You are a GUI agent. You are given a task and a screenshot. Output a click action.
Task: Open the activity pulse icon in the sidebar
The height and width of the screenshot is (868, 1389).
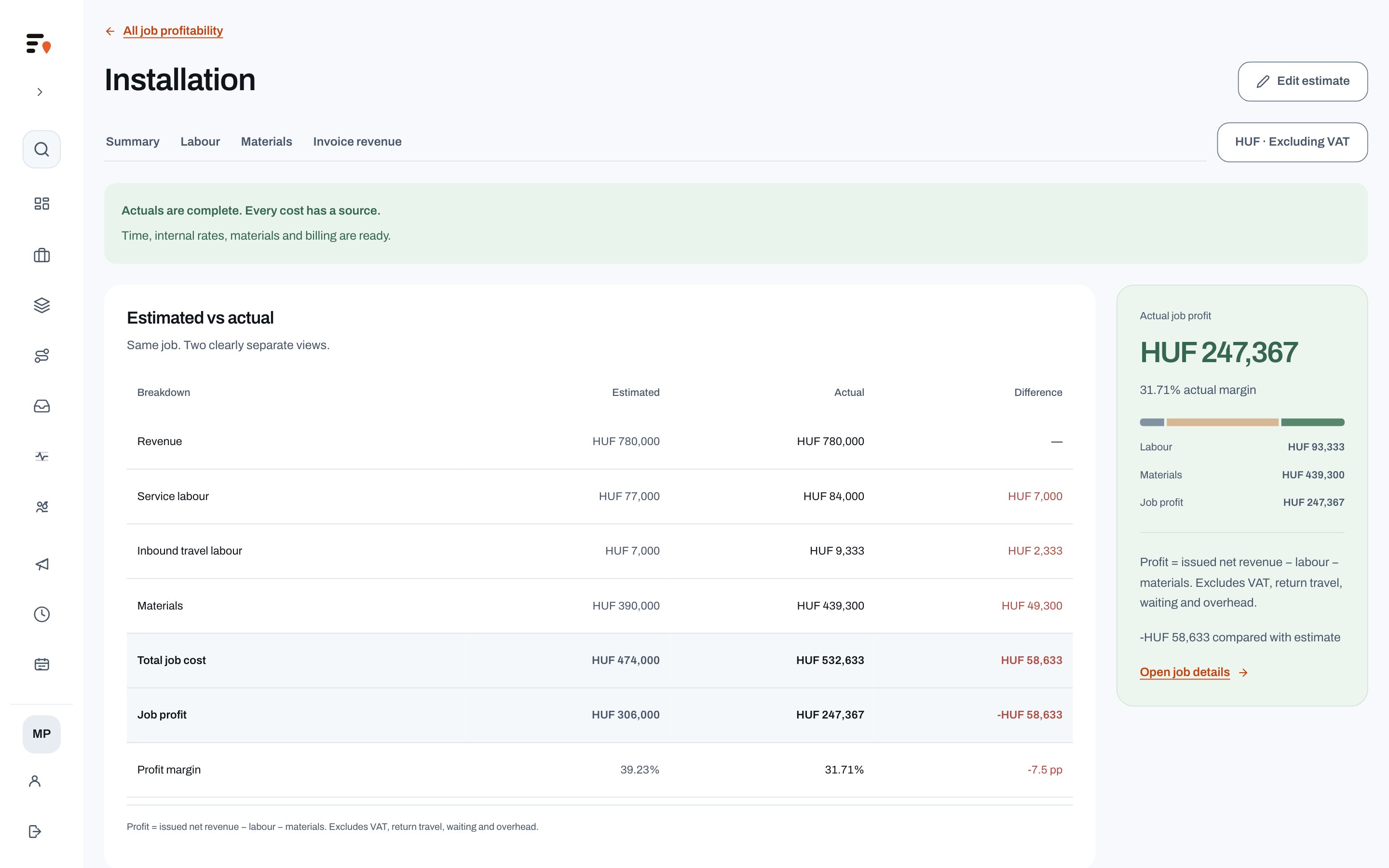click(41, 456)
